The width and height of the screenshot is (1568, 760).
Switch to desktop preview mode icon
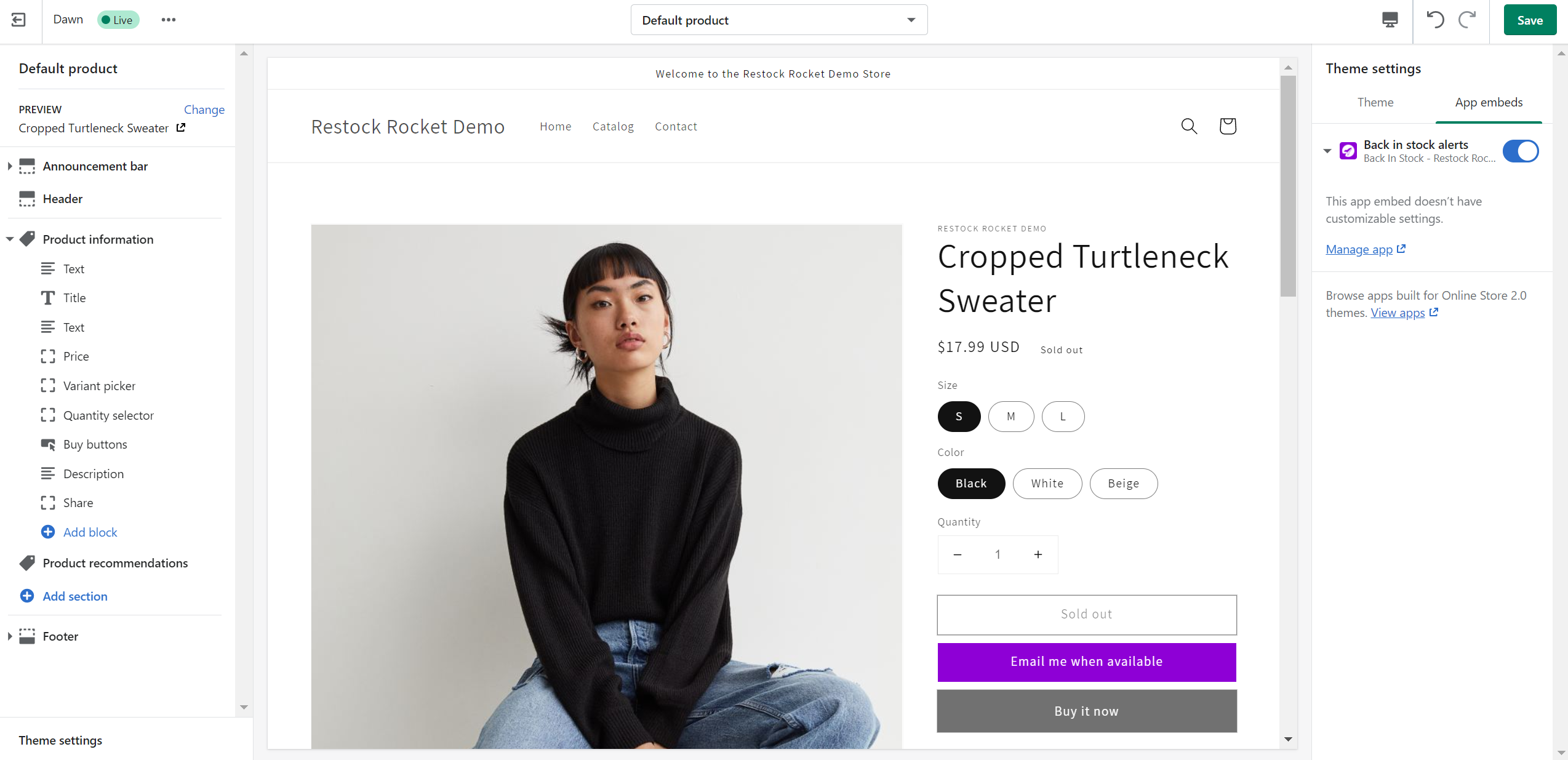1390,20
